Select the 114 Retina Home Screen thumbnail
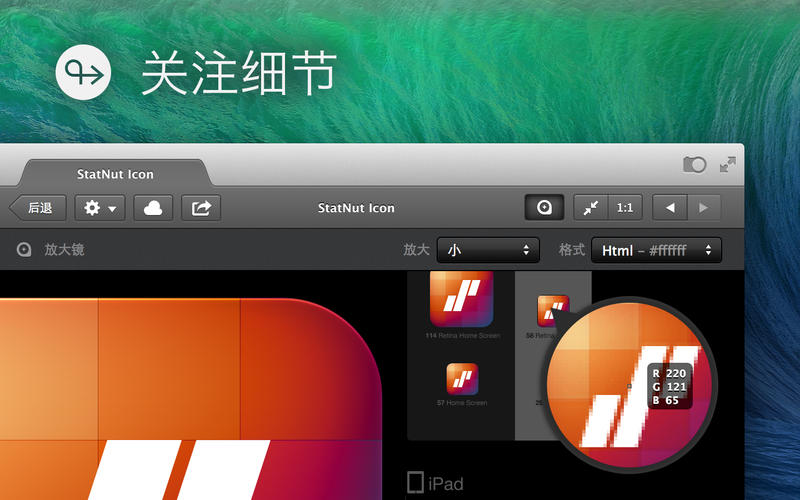 click(462, 300)
